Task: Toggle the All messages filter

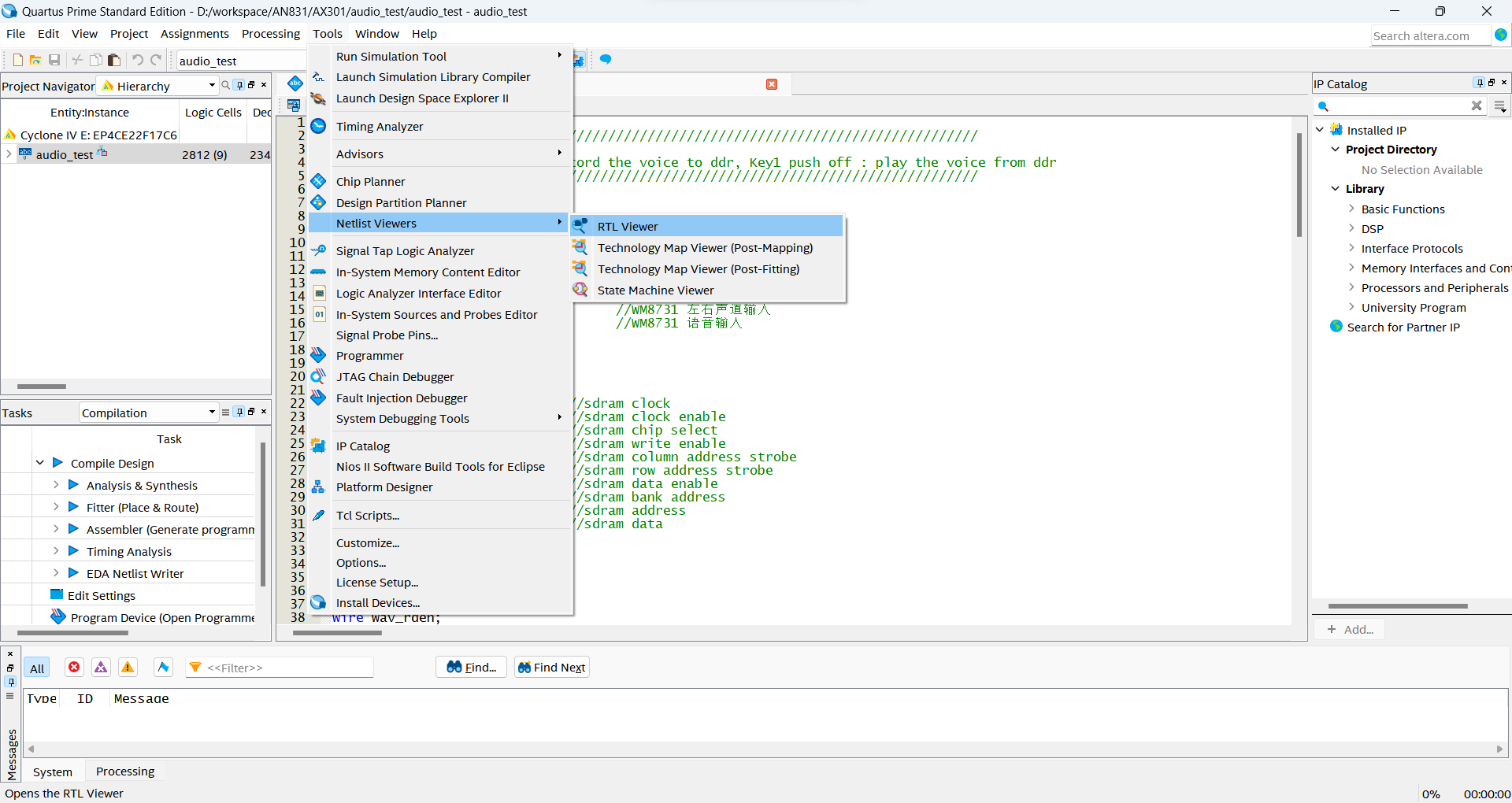Action: 37,668
